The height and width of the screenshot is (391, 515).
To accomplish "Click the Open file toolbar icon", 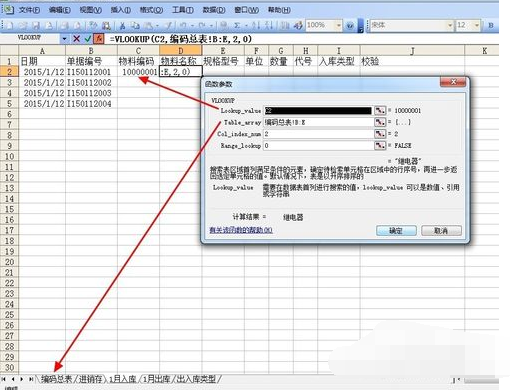I will [22, 25].
